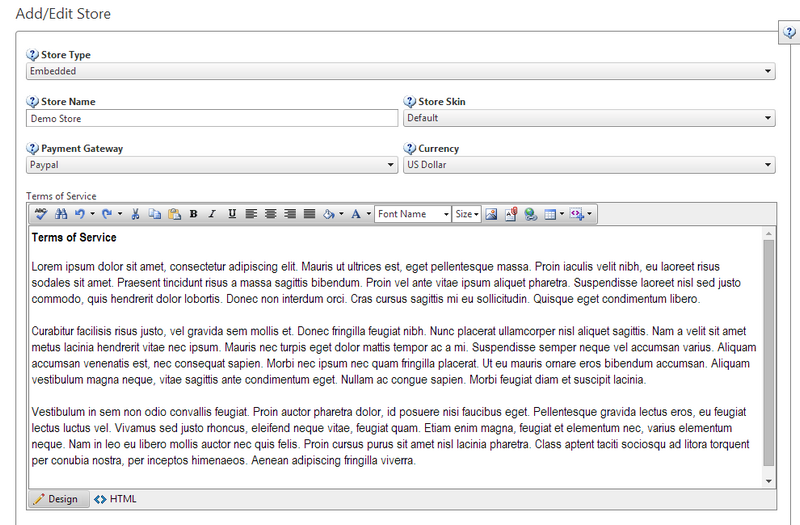The height and width of the screenshot is (525, 800).
Task: Click the paste clipboard icon
Action: [174, 214]
